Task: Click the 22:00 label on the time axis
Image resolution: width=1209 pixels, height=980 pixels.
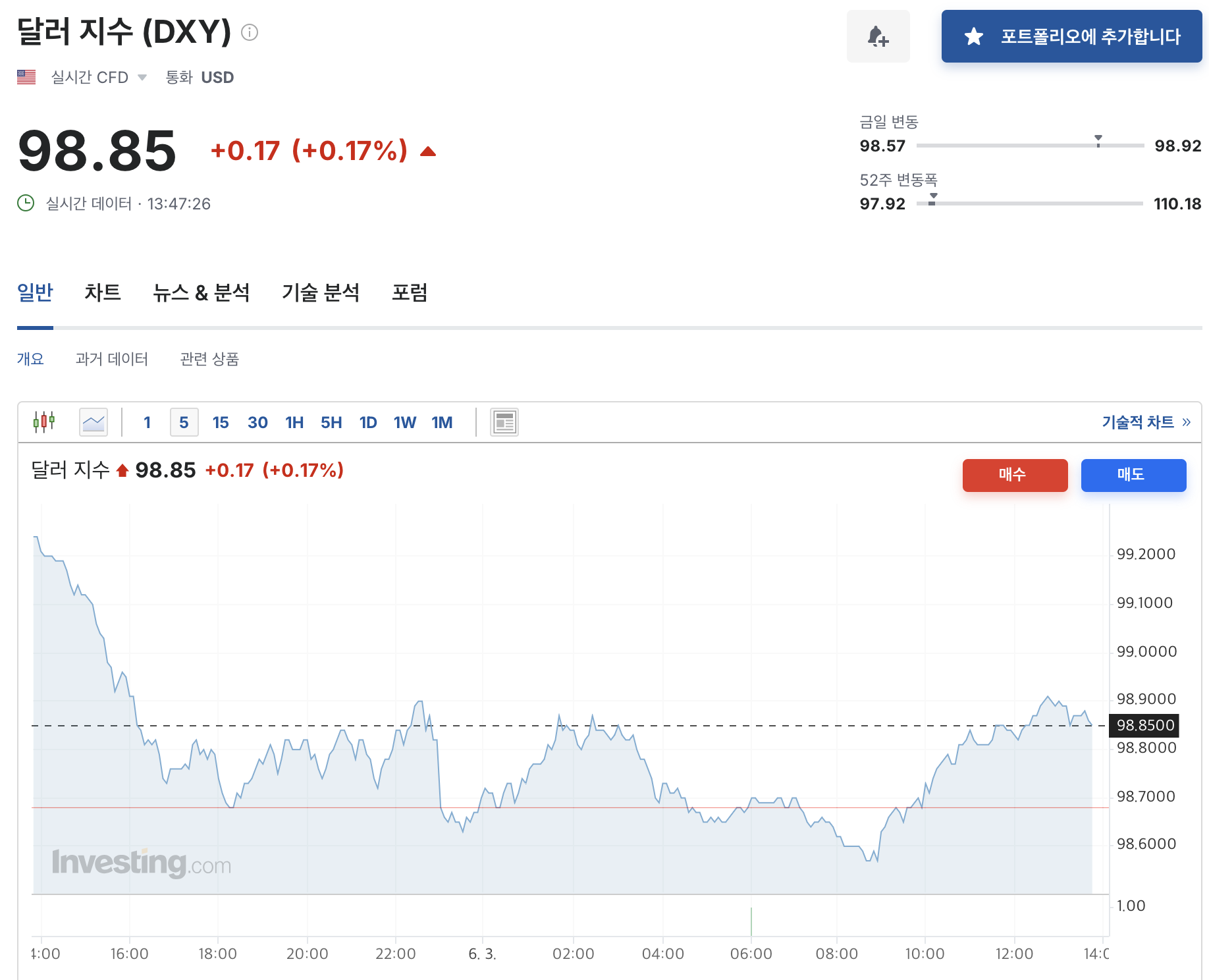Action: point(395,954)
